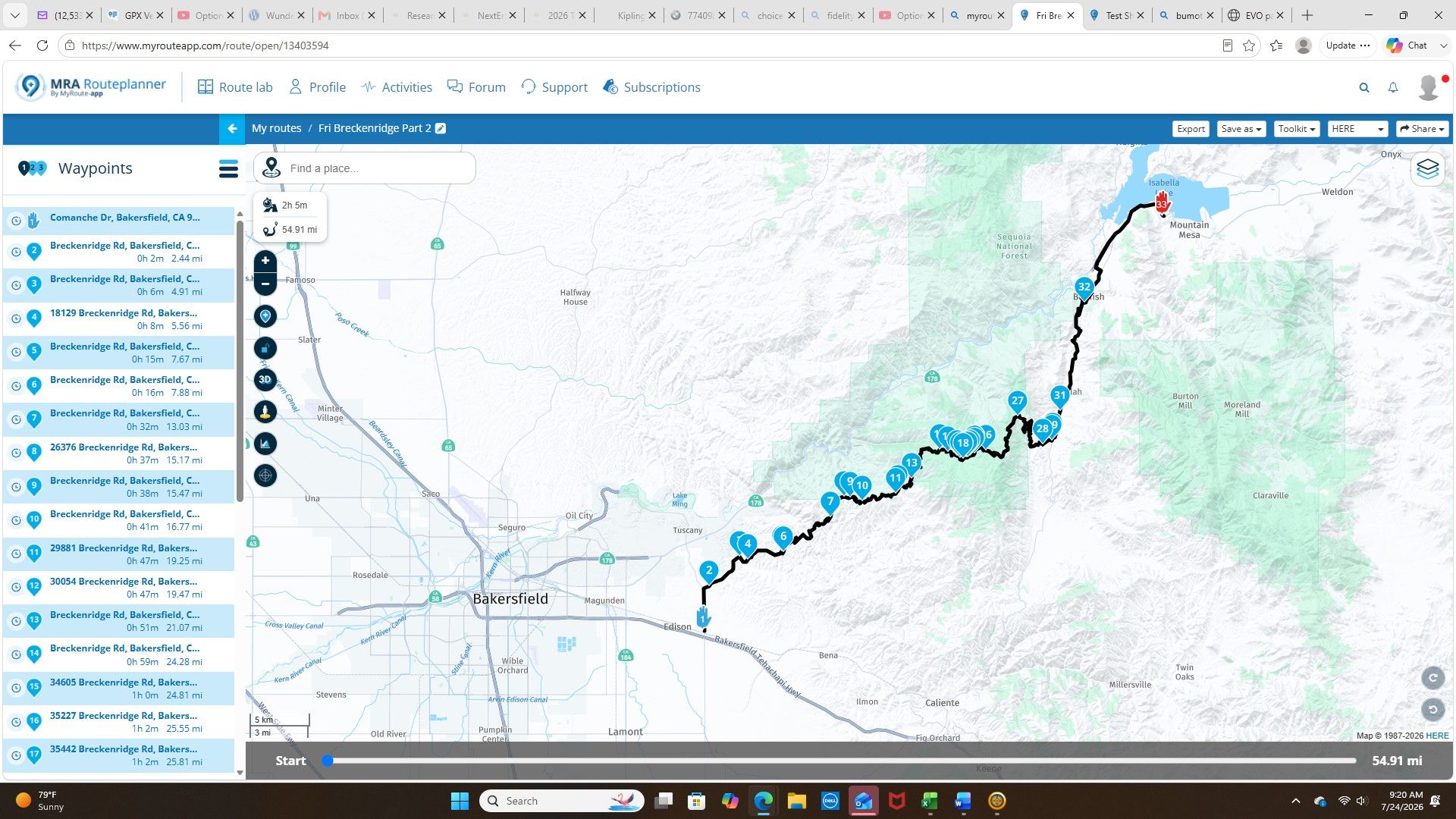The image size is (1456, 819).
Task: Open the elevation profile chart icon
Action: [265, 444]
